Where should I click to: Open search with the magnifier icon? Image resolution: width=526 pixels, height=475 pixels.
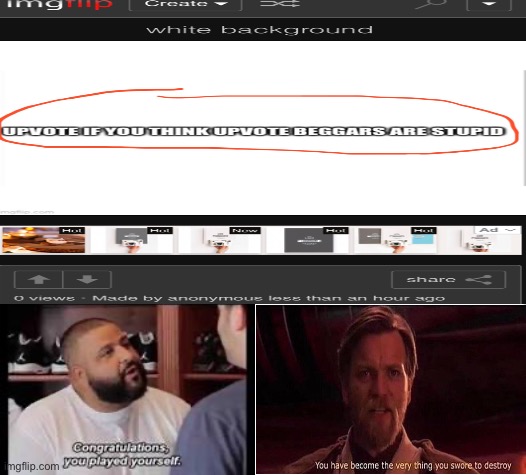[x=431, y=4]
